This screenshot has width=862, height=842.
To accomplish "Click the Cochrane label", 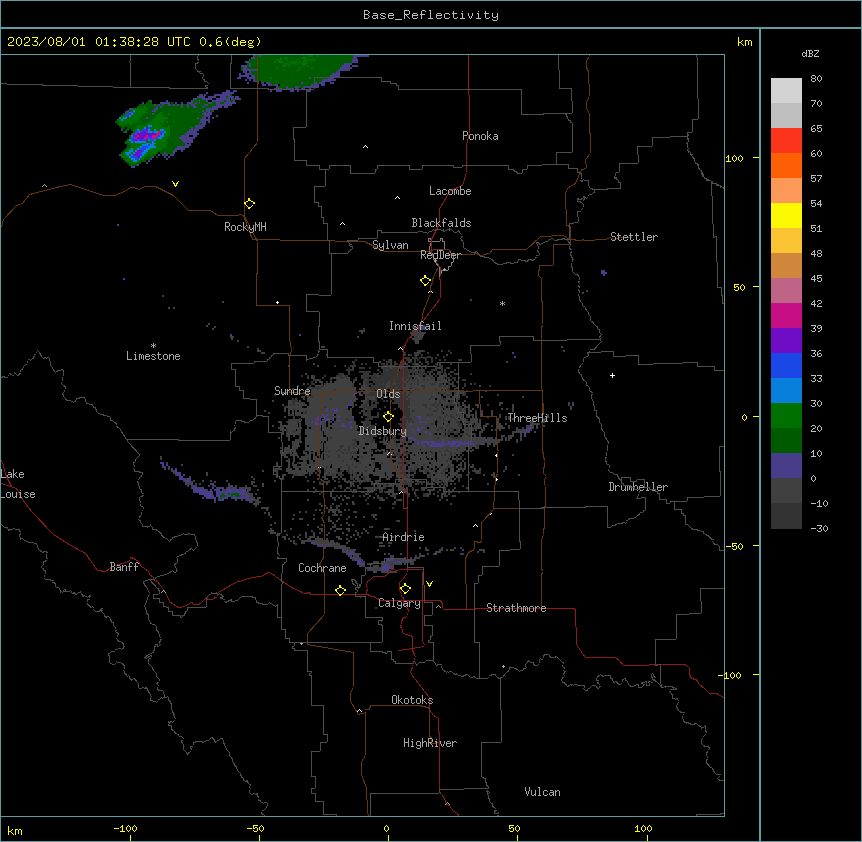I will pos(322,568).
